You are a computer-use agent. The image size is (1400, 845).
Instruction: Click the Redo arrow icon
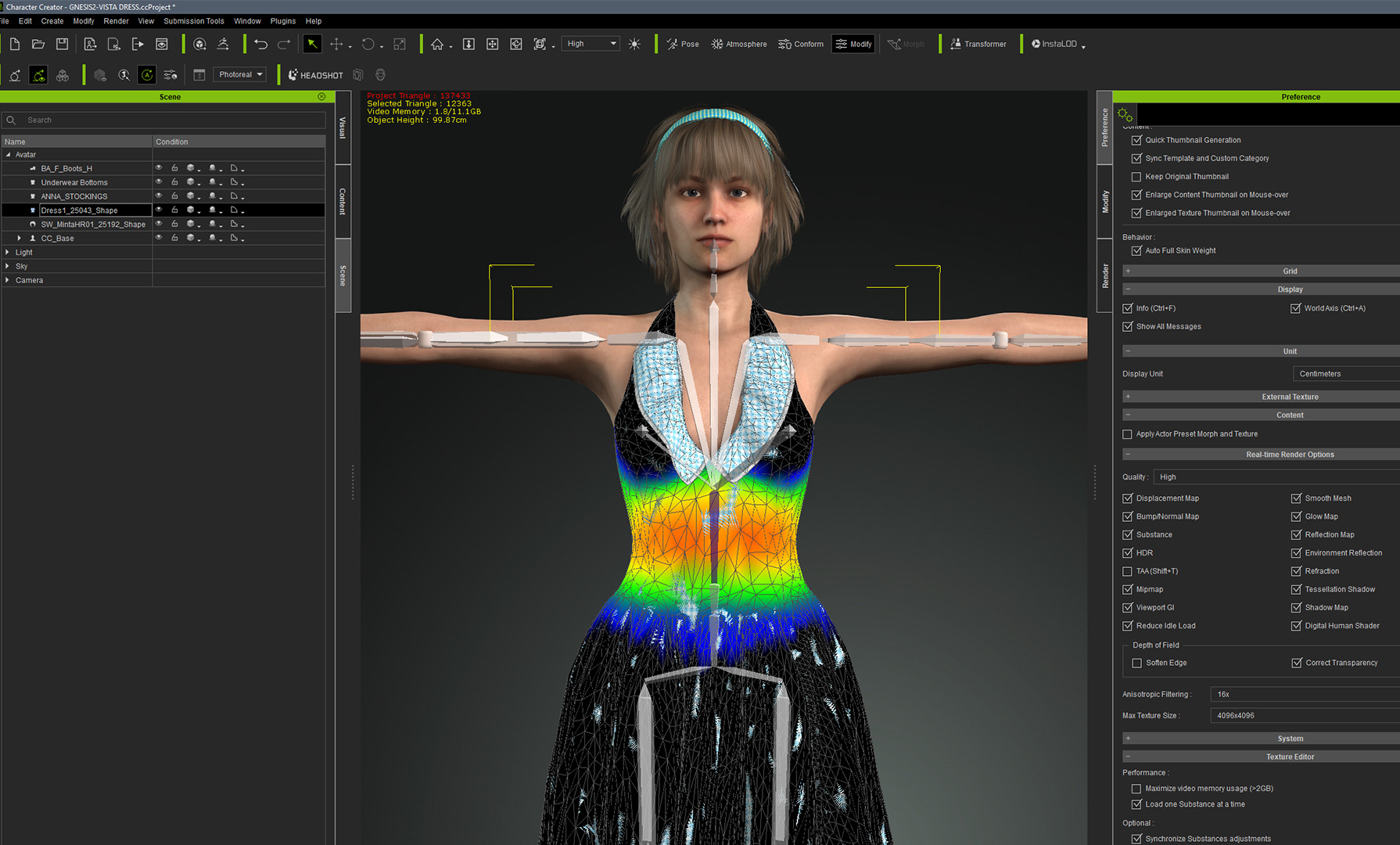pyautogui.click(x=284, y=45)
